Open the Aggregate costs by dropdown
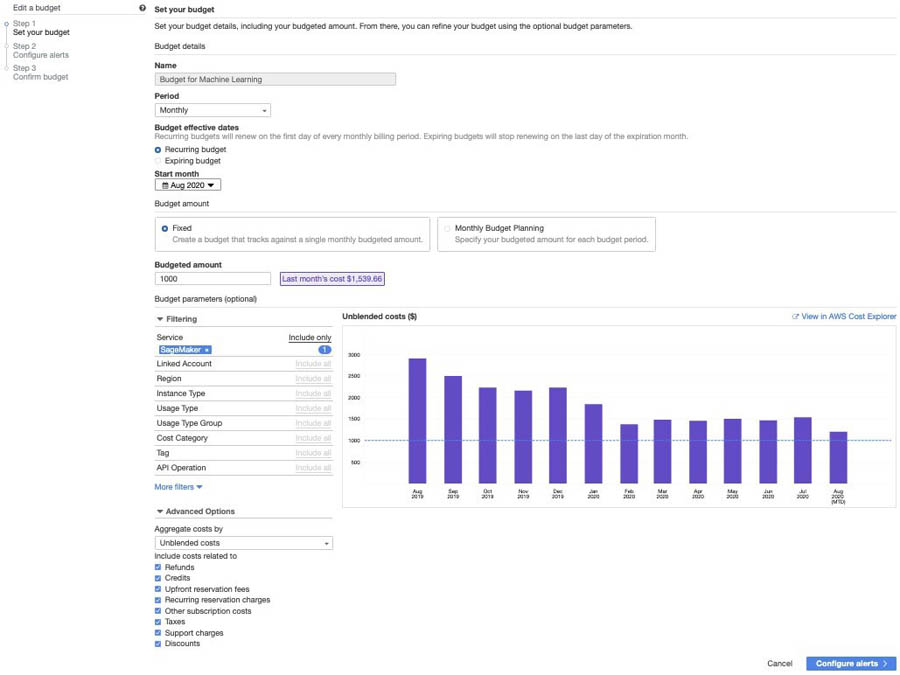This screenshot has height=675, width=900. [243, 543]
